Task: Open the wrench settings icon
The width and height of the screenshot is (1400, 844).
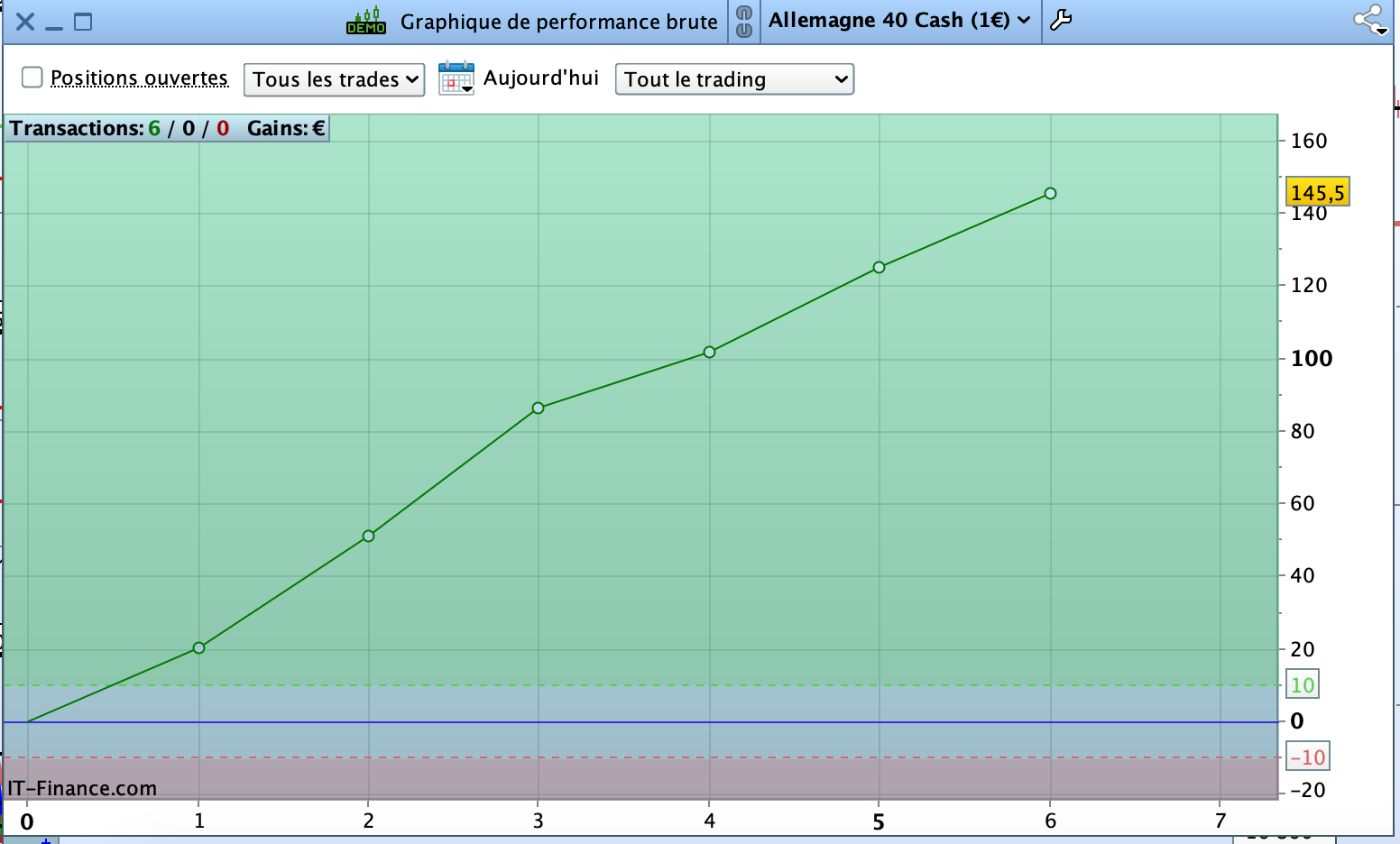Action: [x=1061, y=20]
